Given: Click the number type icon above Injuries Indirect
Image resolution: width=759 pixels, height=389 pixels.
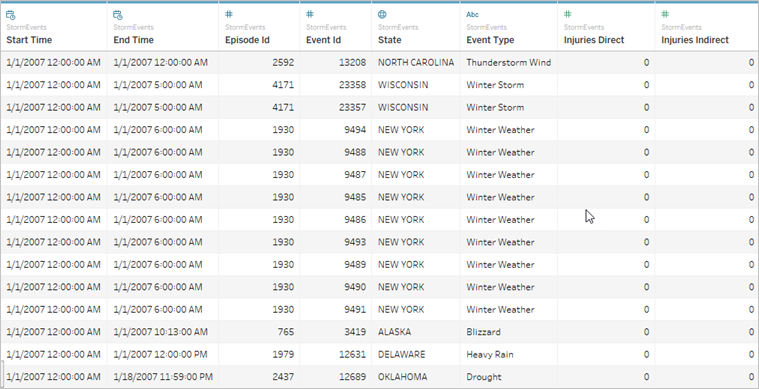Looking at the screenshot, I should point(665,14).
